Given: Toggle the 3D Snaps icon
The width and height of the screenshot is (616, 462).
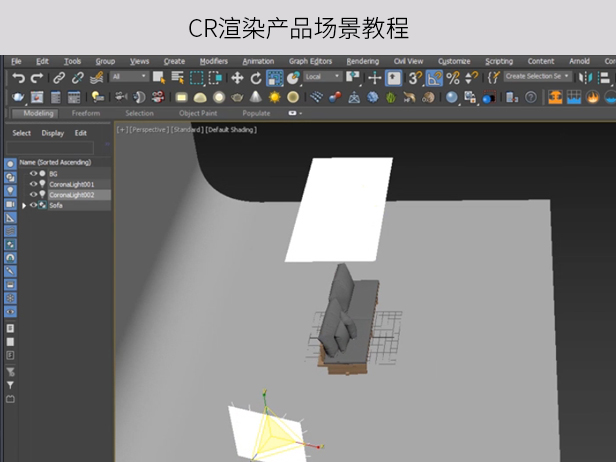Looking at the screenshot, I should coord(415,77).
